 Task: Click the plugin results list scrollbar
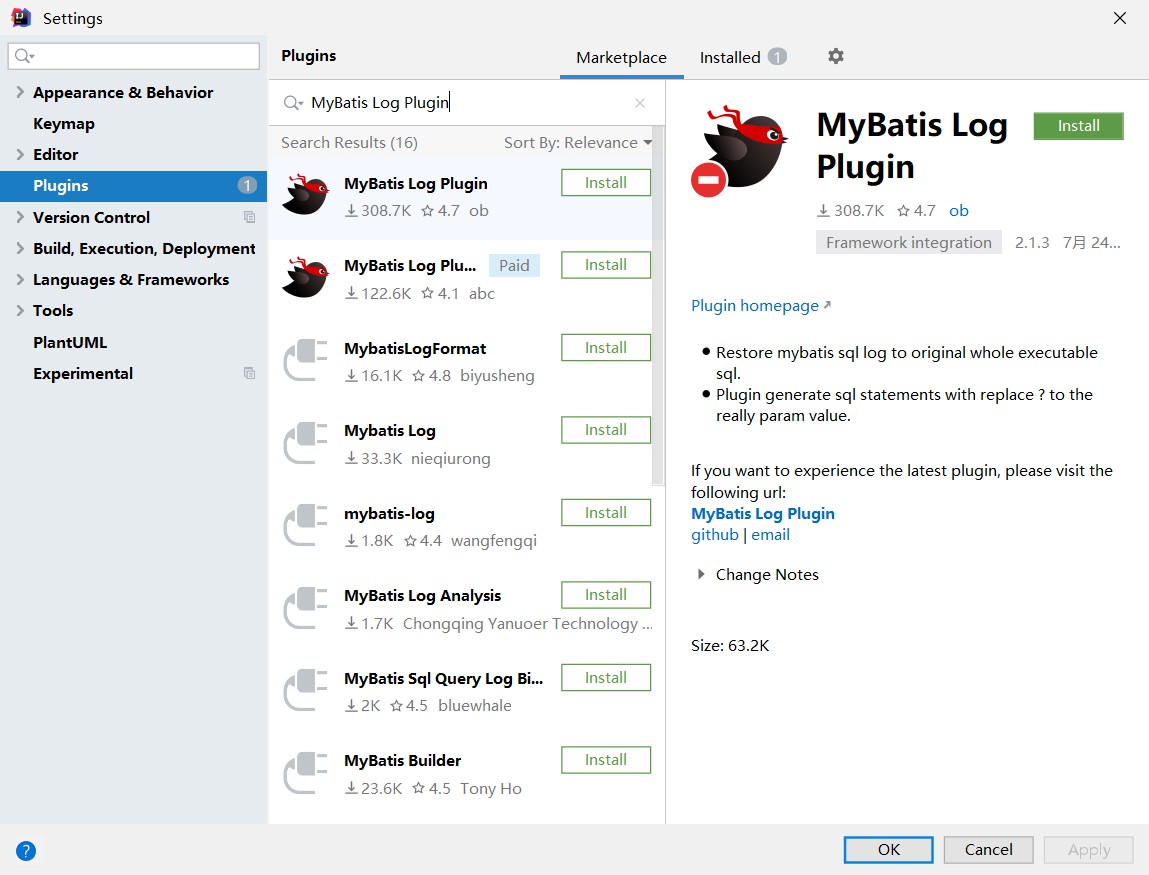click(658, 300)
